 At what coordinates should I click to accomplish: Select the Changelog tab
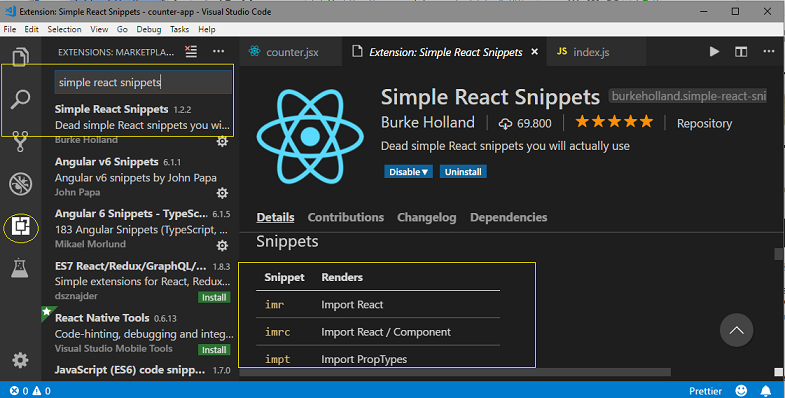click(427, 217)
